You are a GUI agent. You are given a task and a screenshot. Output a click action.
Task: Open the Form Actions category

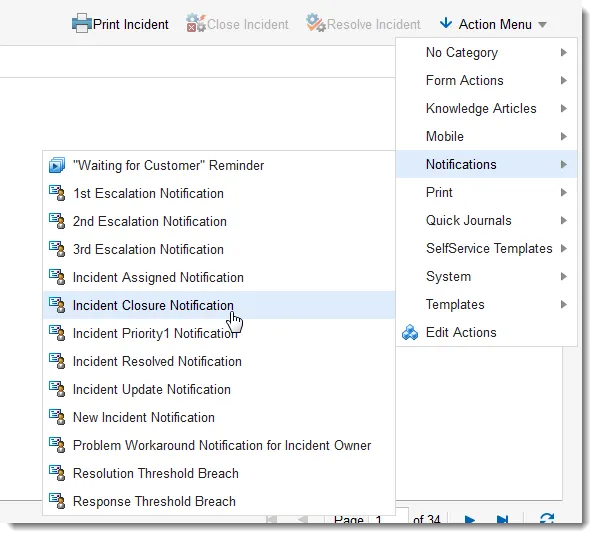(x=487, y=80)
